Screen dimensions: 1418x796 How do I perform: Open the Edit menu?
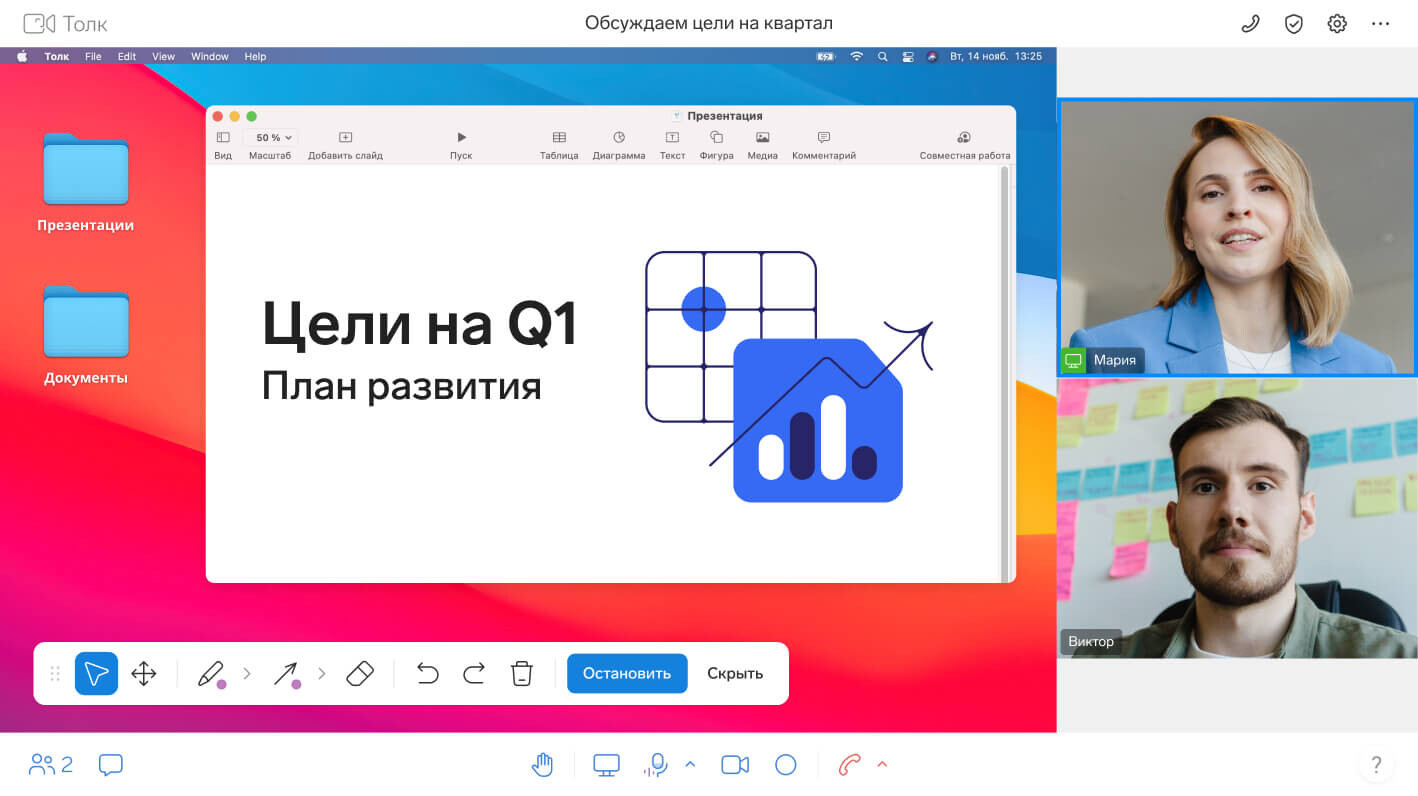click(x=127, y=57)
